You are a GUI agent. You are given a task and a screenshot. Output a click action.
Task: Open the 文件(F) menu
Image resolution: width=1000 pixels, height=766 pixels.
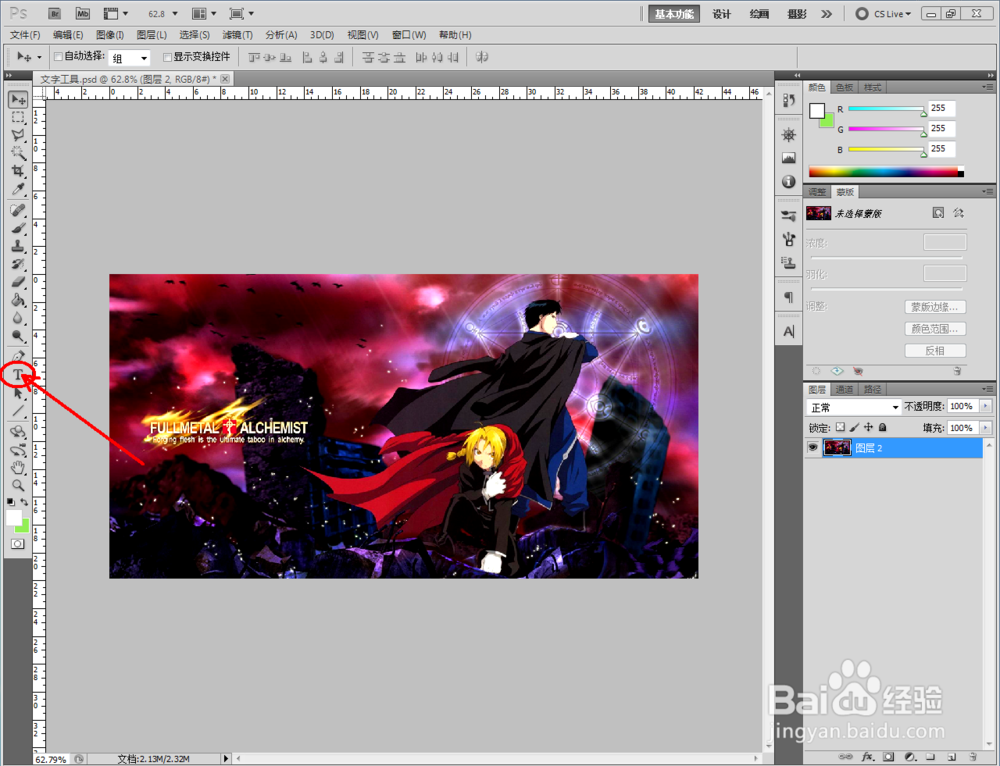point(26,35)
